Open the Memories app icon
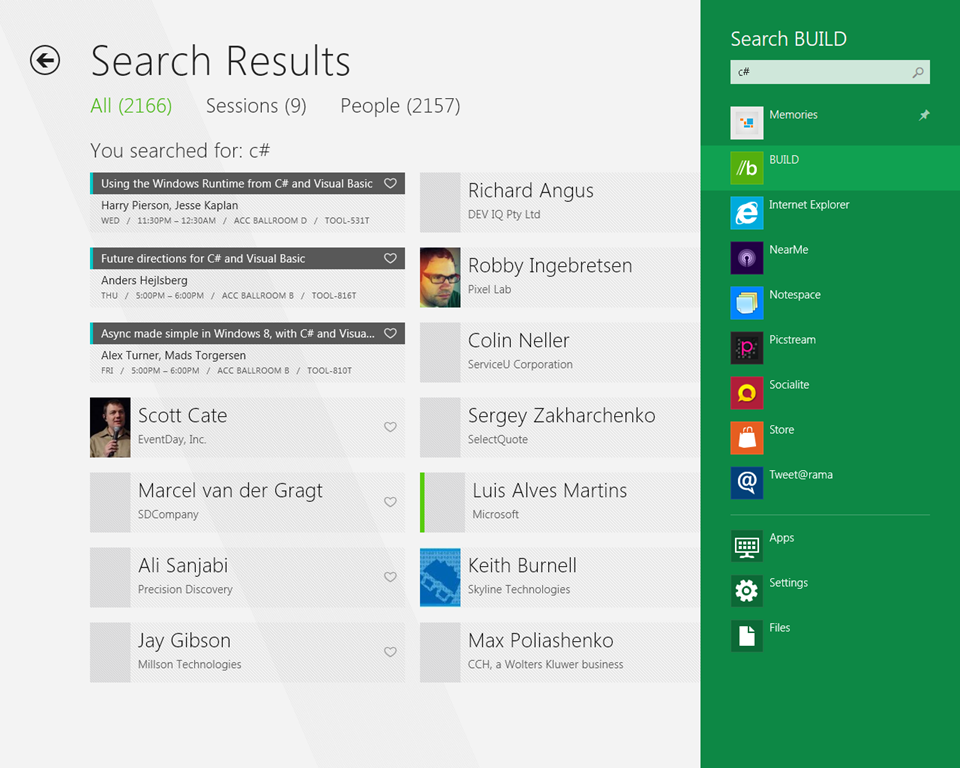This screenshot has height=768, width=960. pyautogui.click(x=746, y=122)
